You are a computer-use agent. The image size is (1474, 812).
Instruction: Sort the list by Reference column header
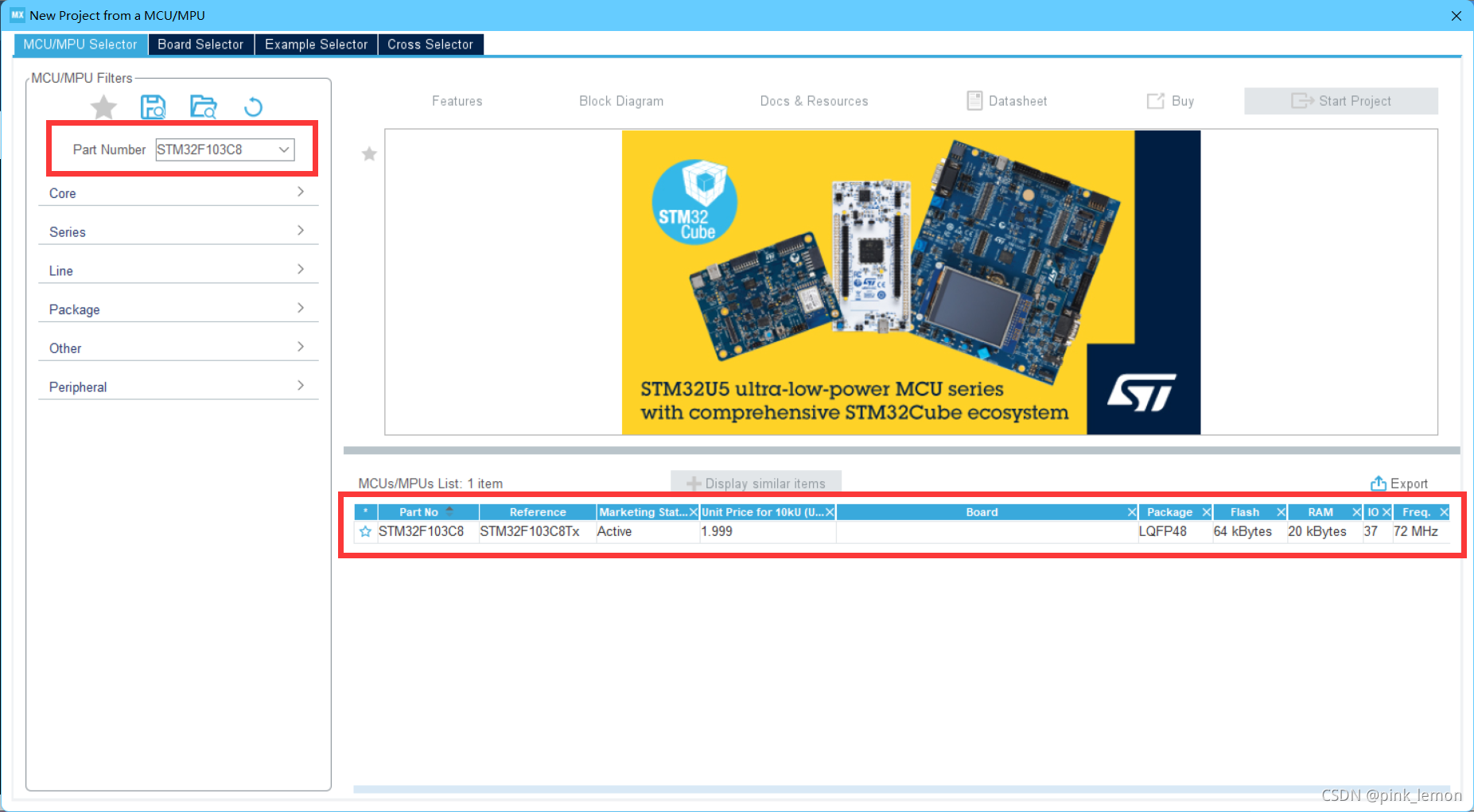(538, 512)
